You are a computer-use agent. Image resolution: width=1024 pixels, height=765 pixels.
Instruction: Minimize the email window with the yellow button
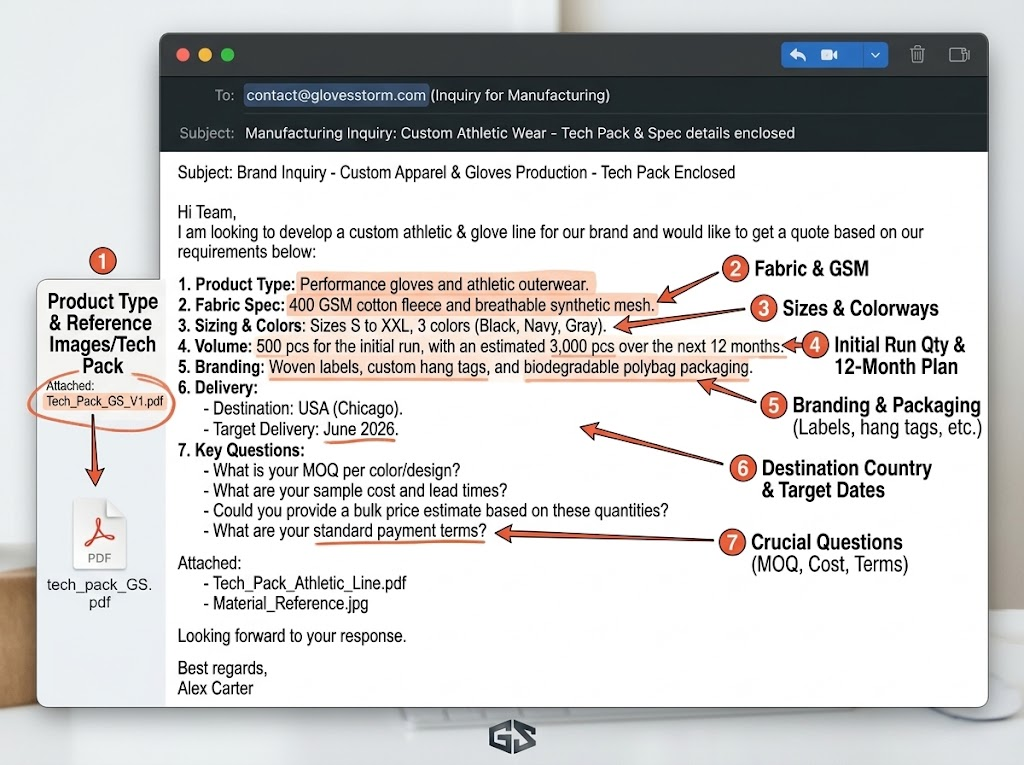coord(205,55)
